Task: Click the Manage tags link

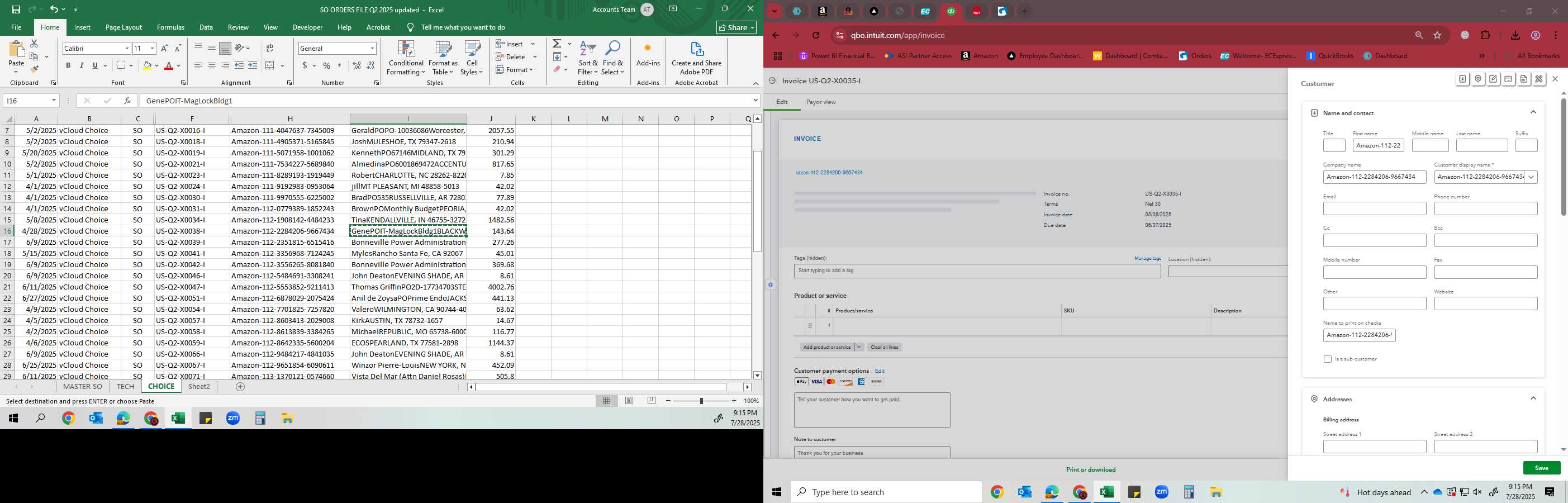Action: coord(1147,258)
